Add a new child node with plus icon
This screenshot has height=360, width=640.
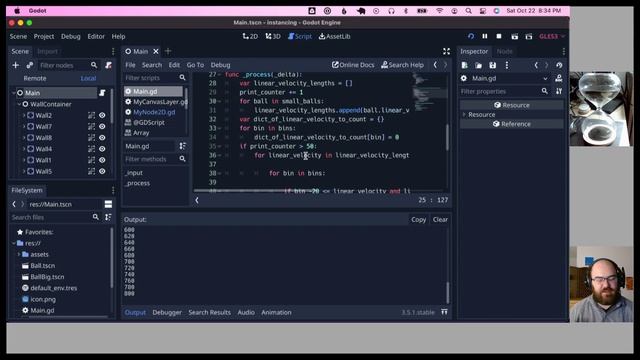pos(16,65)
